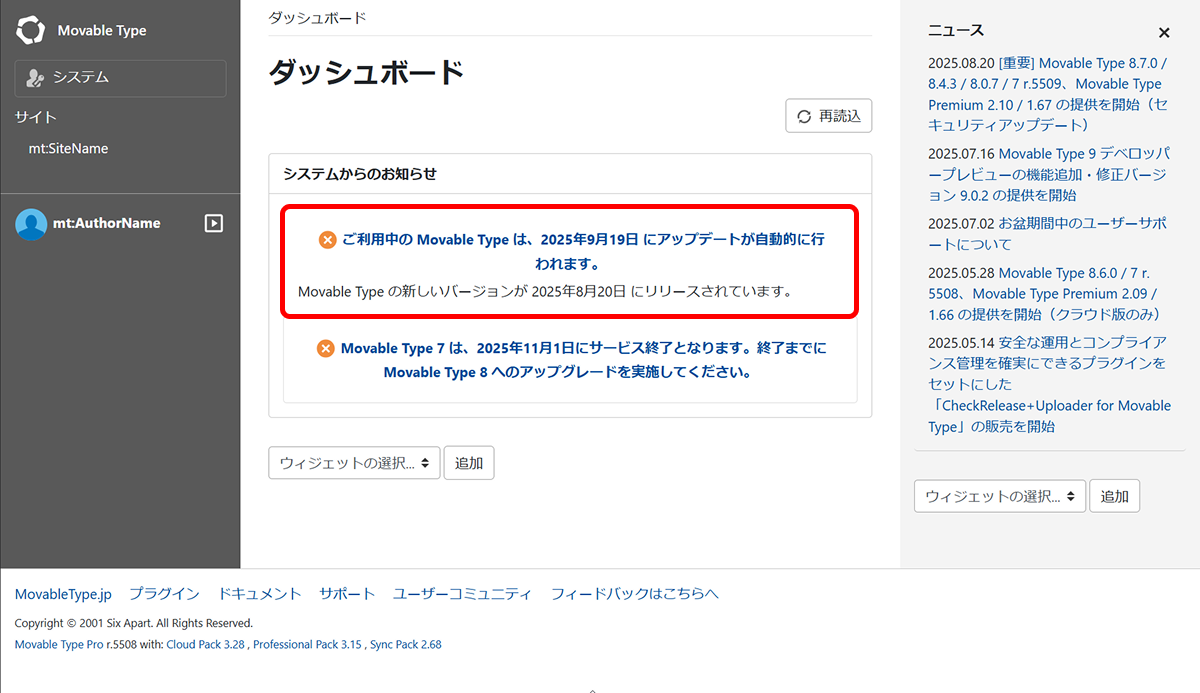Click the Movable Type brand name text
This screenshot has height=693, width=1200.
pos(102,30)
